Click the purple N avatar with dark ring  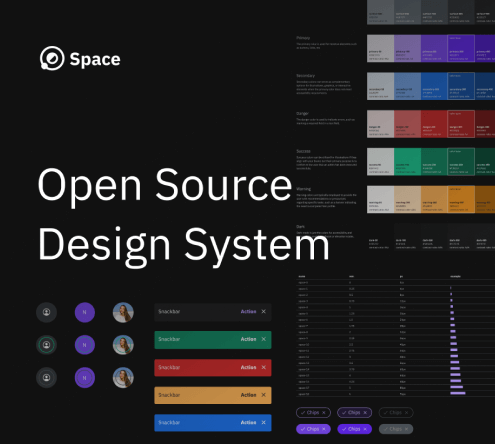[x=85, y=377]
